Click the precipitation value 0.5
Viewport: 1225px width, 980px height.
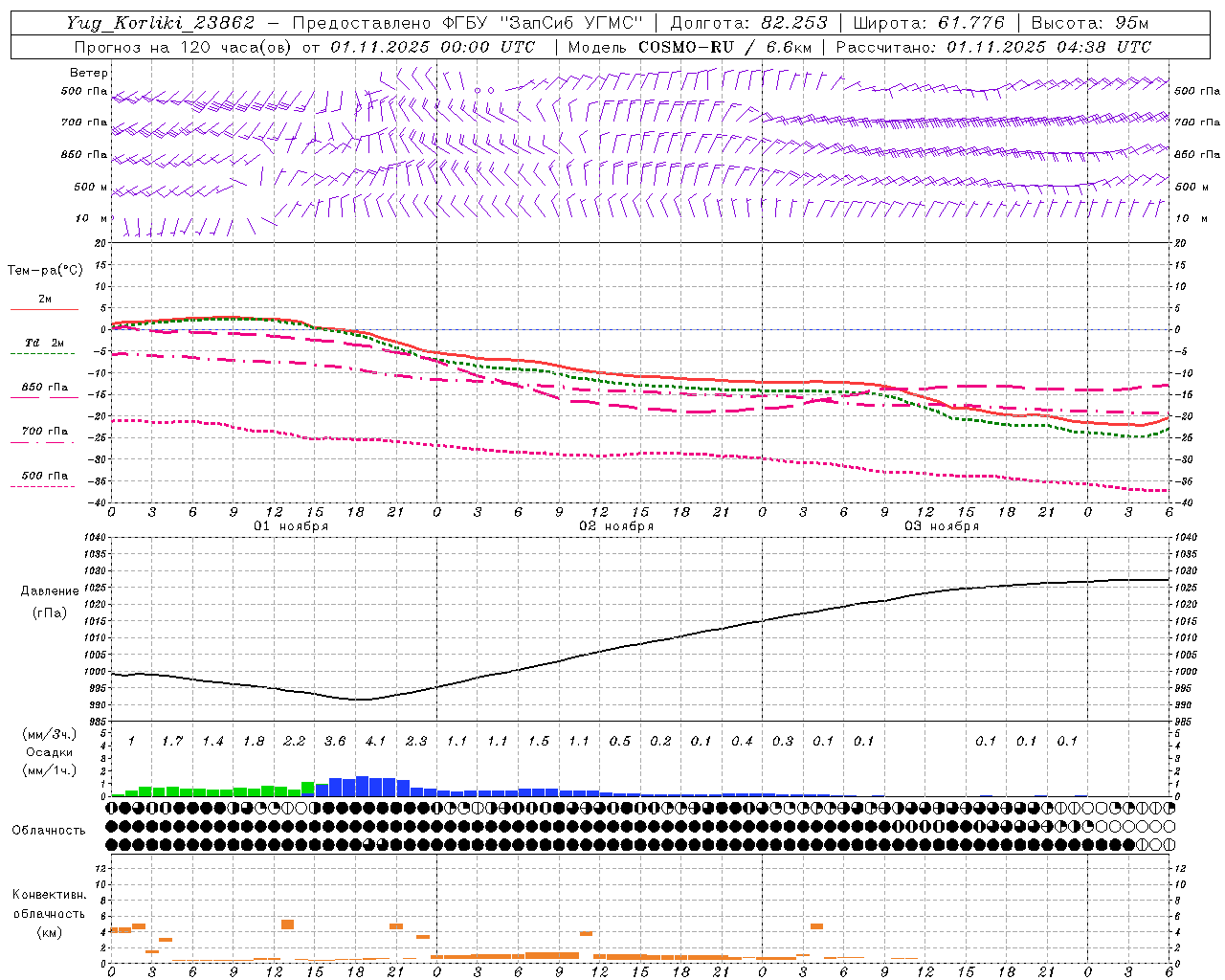pos(619,741)
